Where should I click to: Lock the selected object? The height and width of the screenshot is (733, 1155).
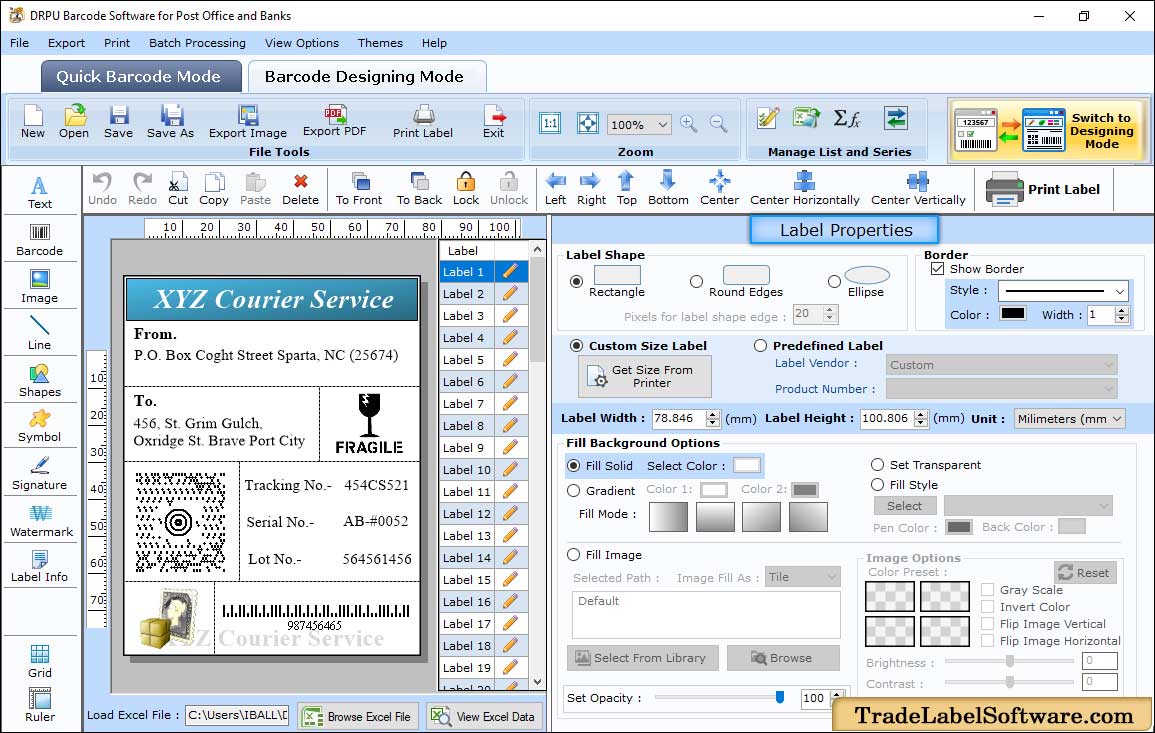[466, 189]
